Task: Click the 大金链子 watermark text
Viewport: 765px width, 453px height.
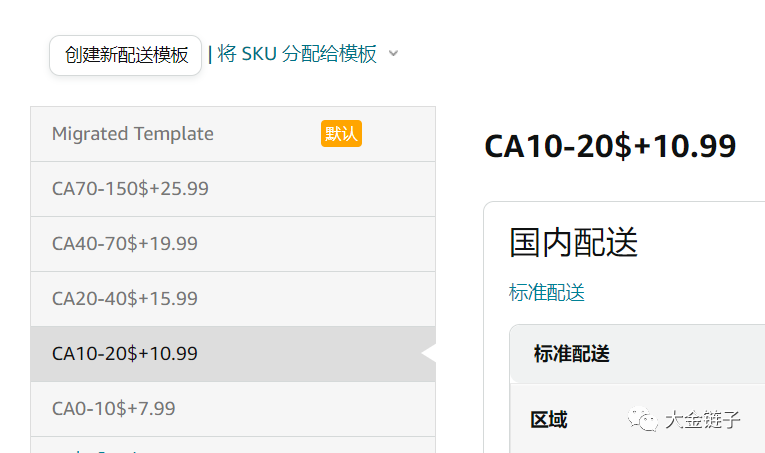Action: 703,419
